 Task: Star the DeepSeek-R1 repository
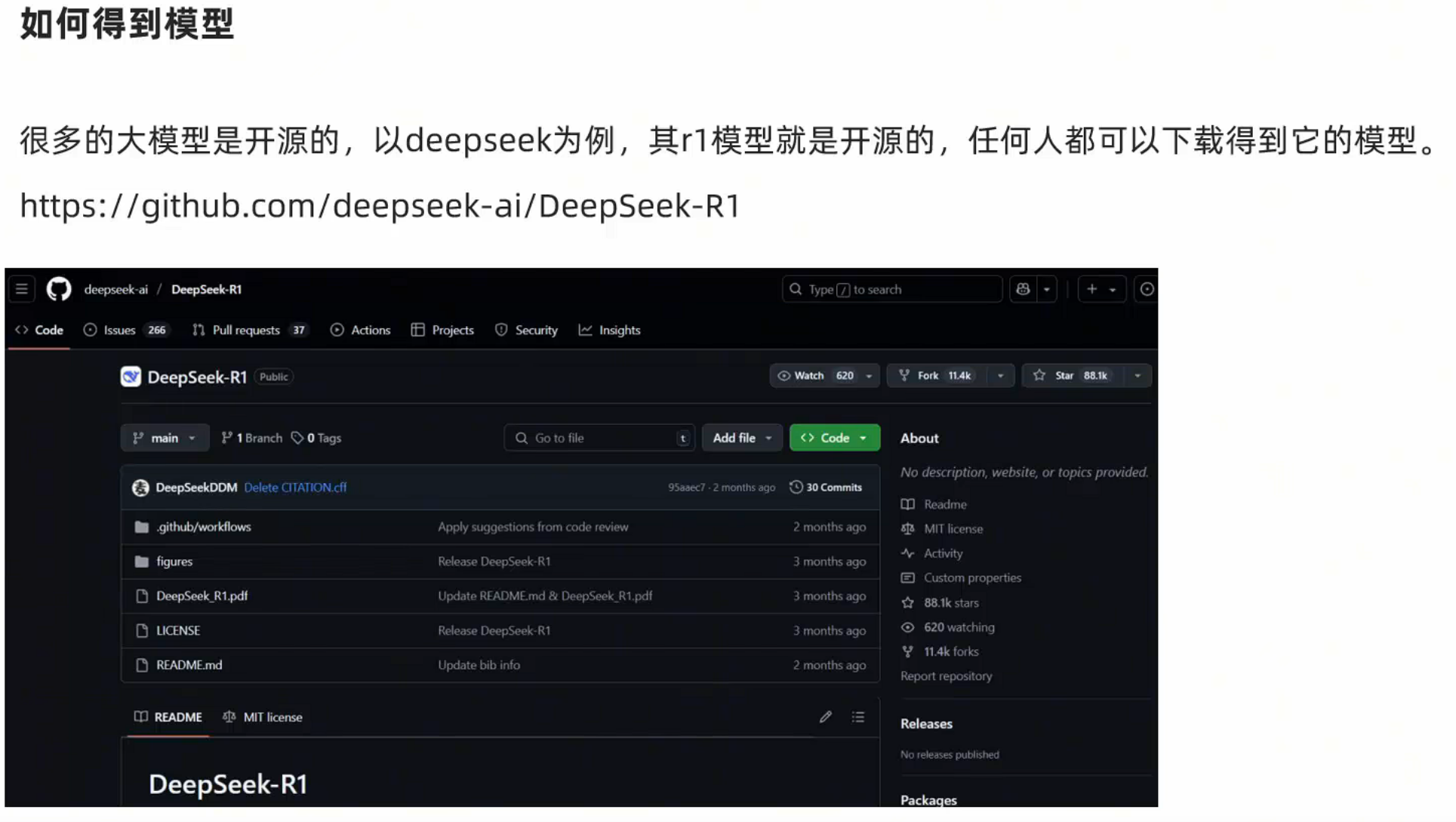point(1064,376)
